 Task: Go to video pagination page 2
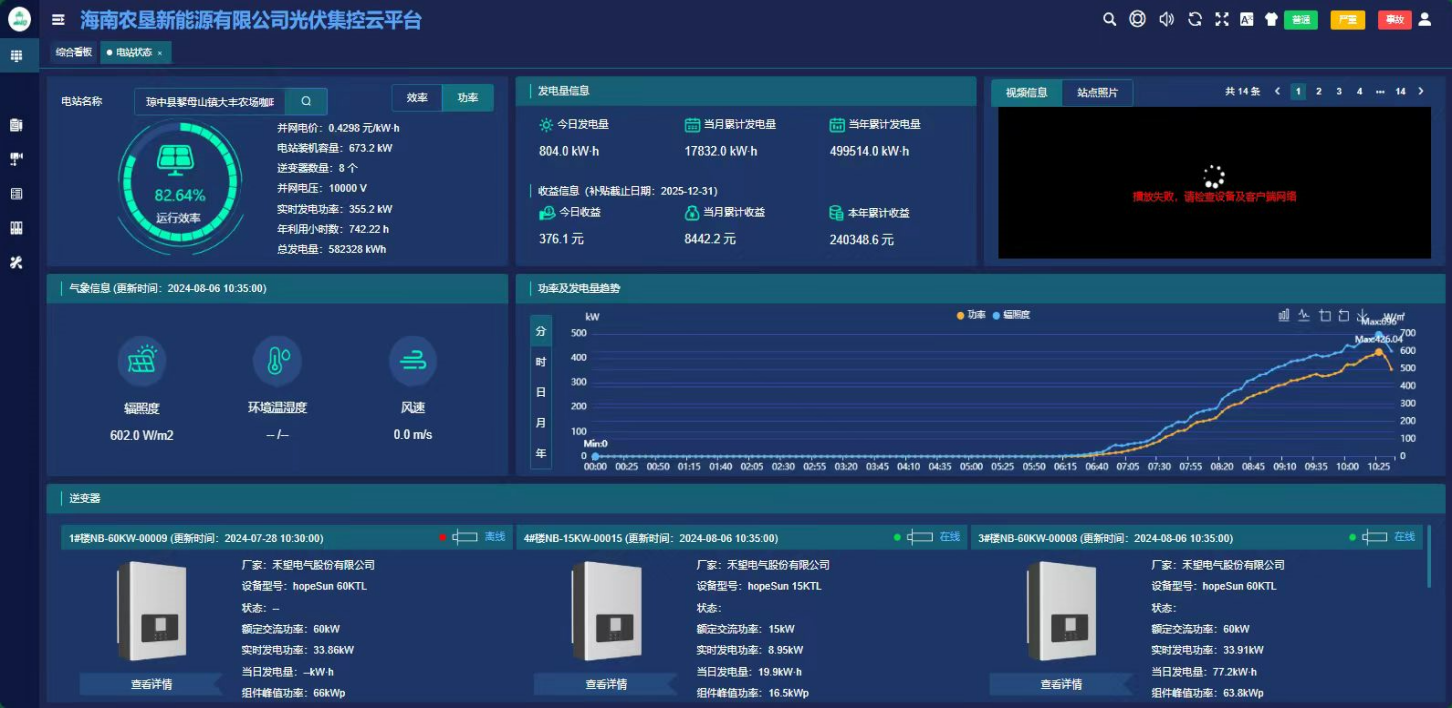pyautogui.click(x=1318, y=91)
